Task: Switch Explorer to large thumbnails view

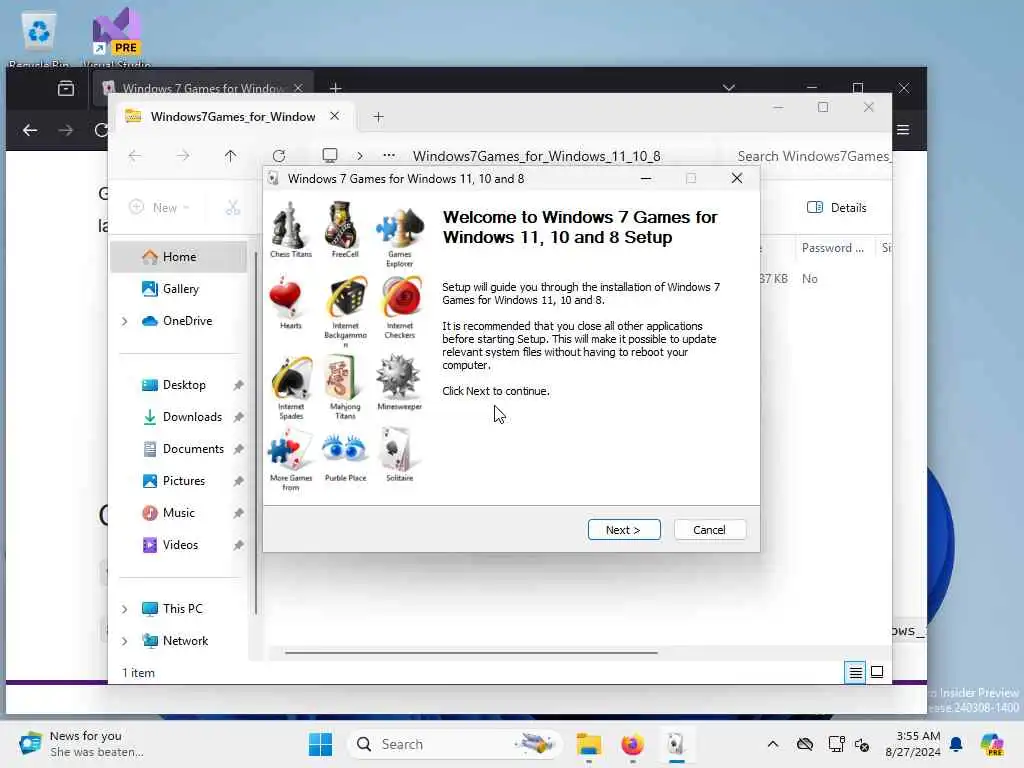Action: click(x=877, y=672)
